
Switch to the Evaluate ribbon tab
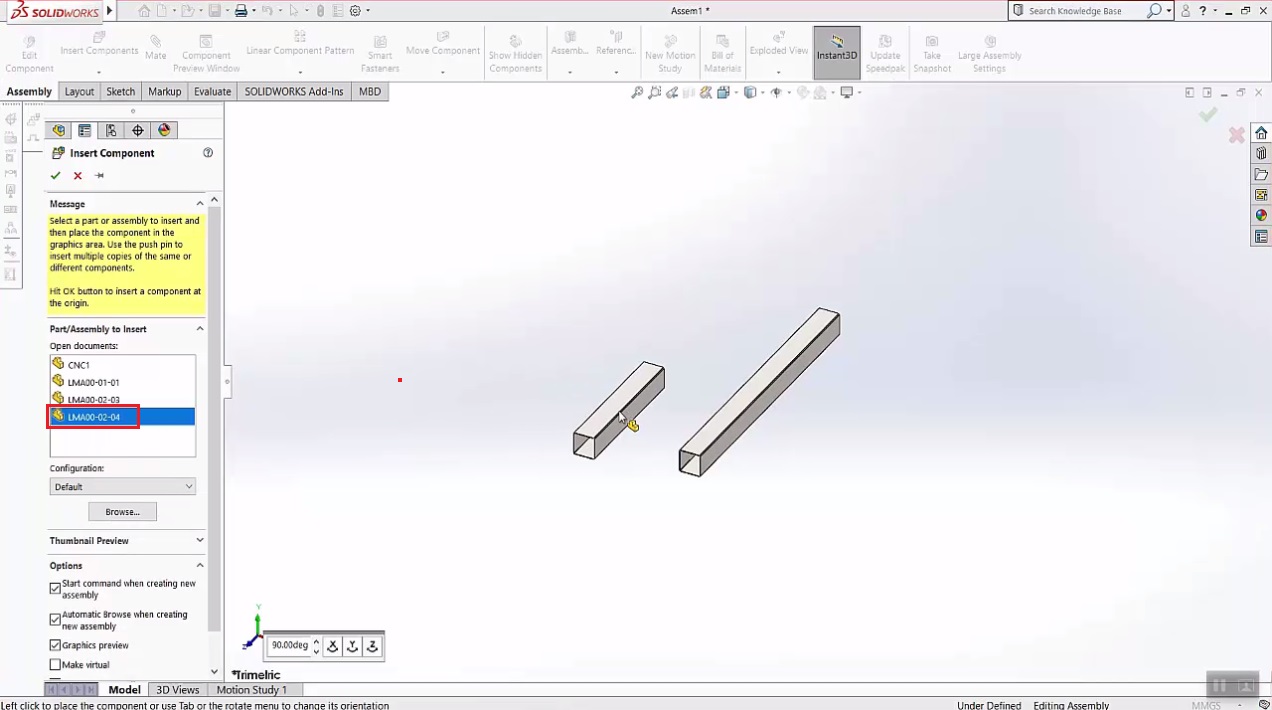(x=212, y=91)
